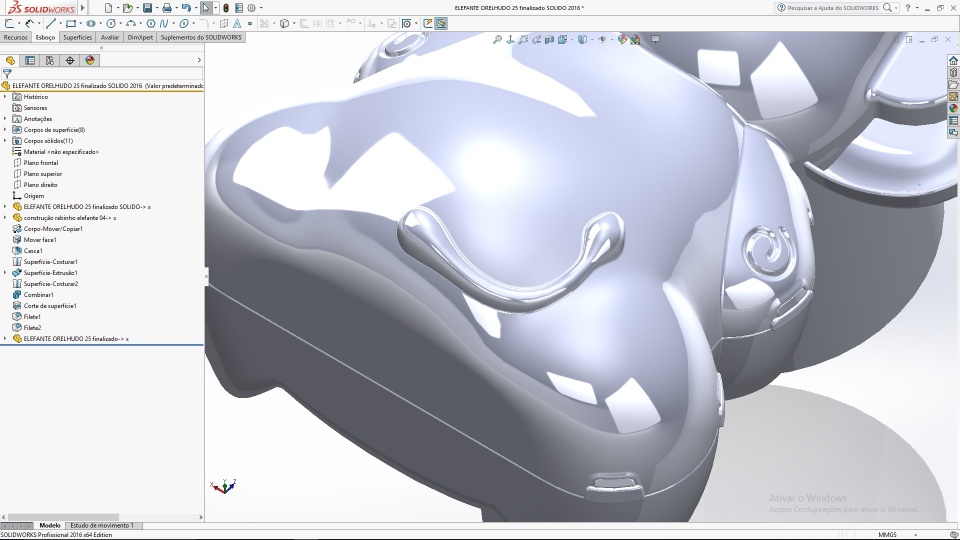
Task: Toggle the Instant2D icon beside rapid sketch
Action: tap(427, 23)
